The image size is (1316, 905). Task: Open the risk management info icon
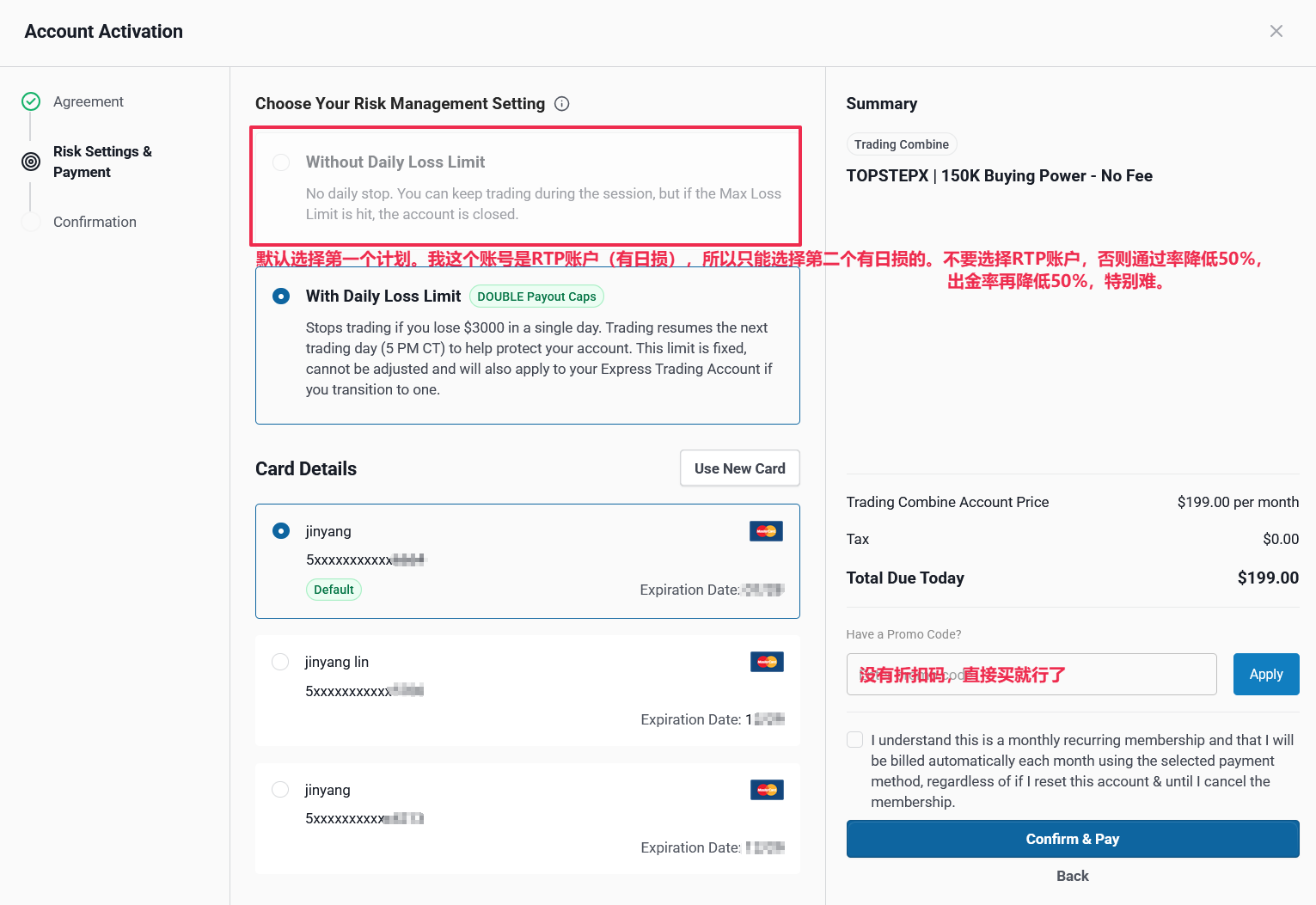pyautogui.click(x=562, y=104)
